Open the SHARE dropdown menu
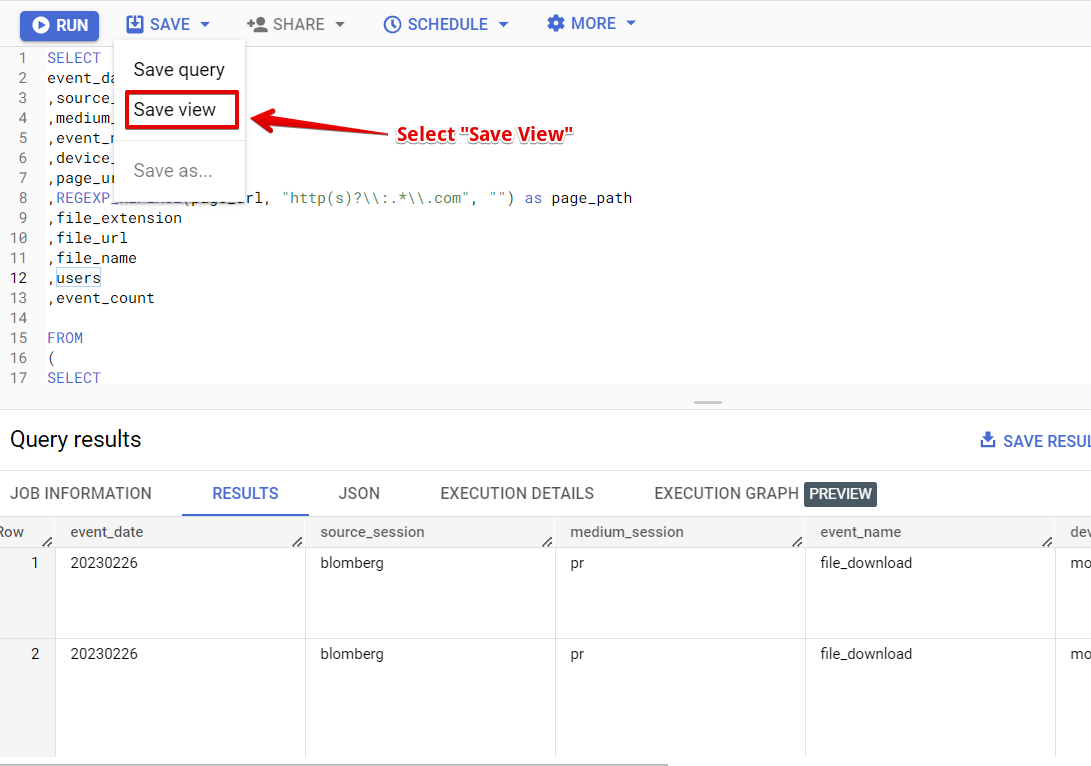Viewport: 1091px width, 766px height. click(x=296, y=23)
